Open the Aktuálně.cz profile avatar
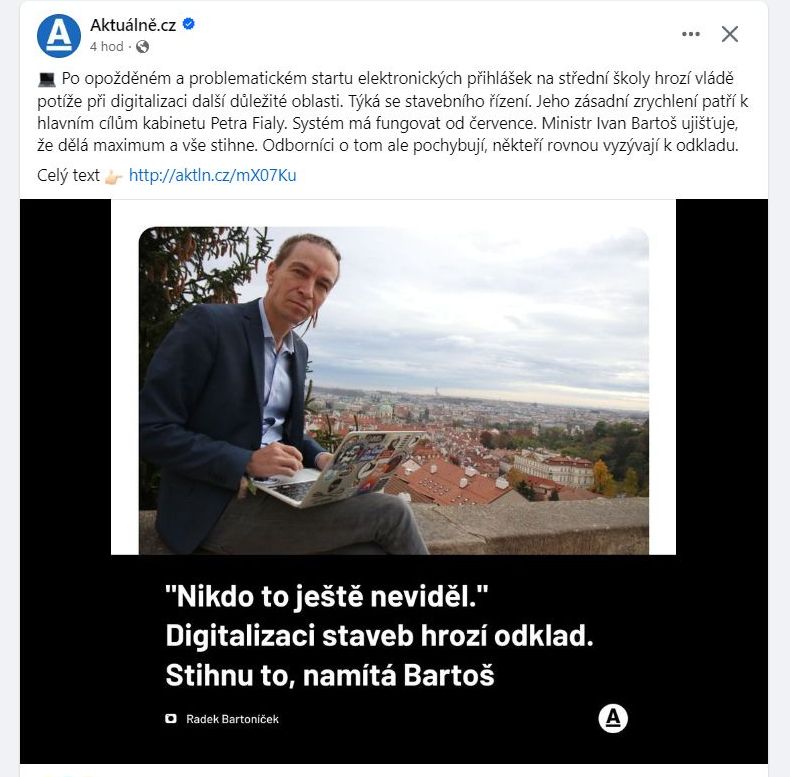 pyautogui.click(x=59, y=36)
